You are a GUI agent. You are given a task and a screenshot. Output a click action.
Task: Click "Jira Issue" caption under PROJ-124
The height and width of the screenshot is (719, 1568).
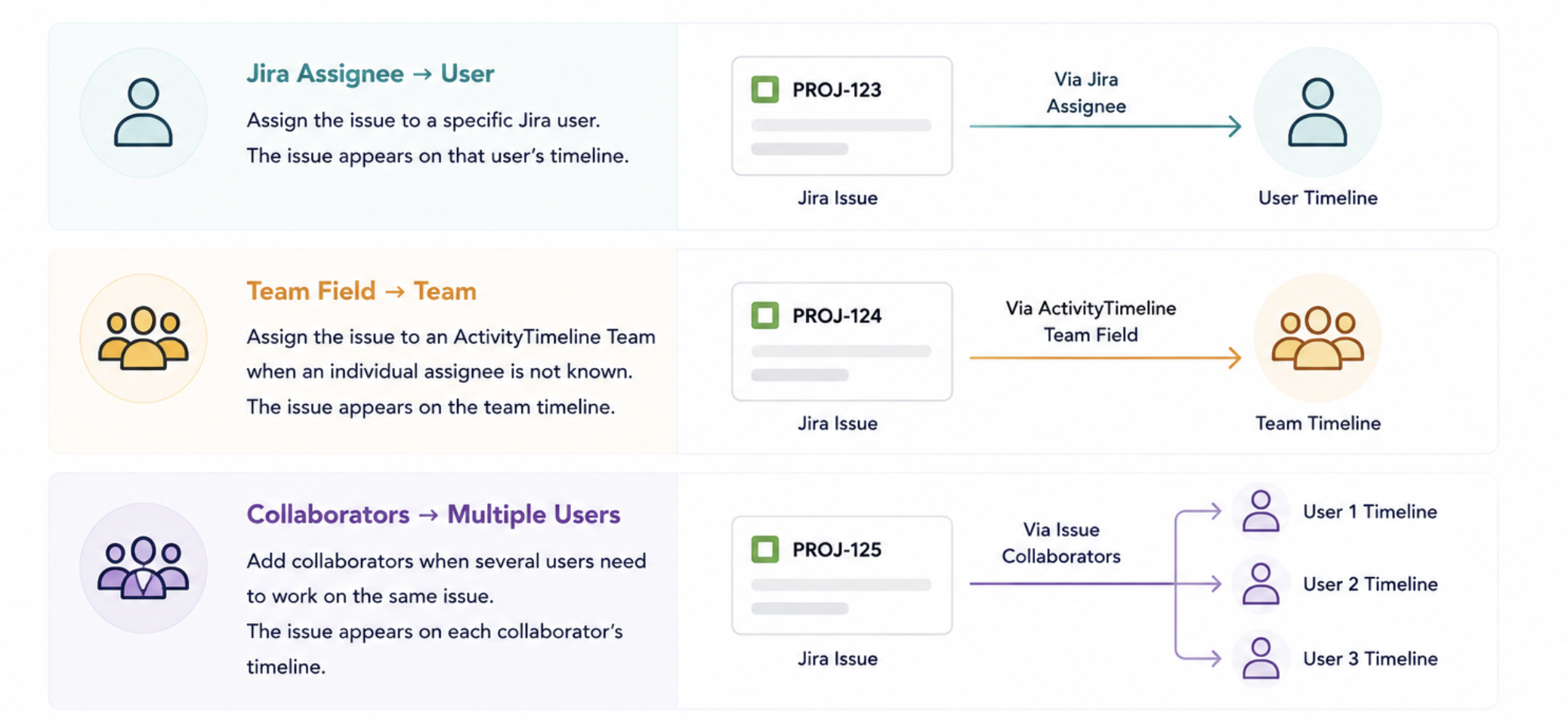point(838,423)
